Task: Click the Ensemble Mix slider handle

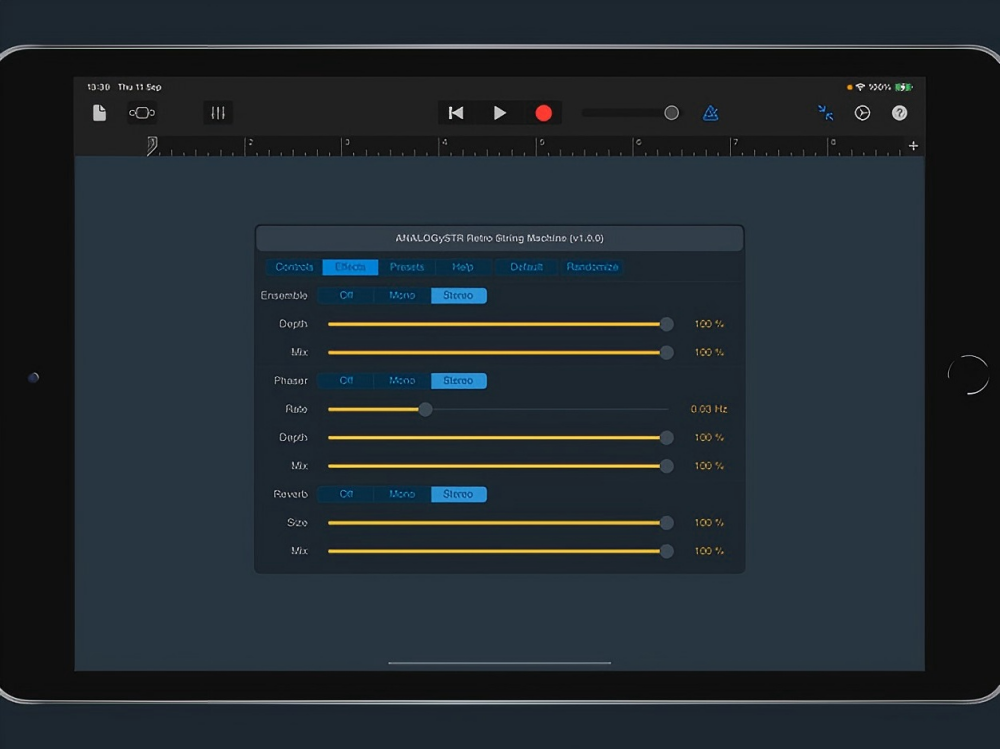Action: (x=666, y=352)
